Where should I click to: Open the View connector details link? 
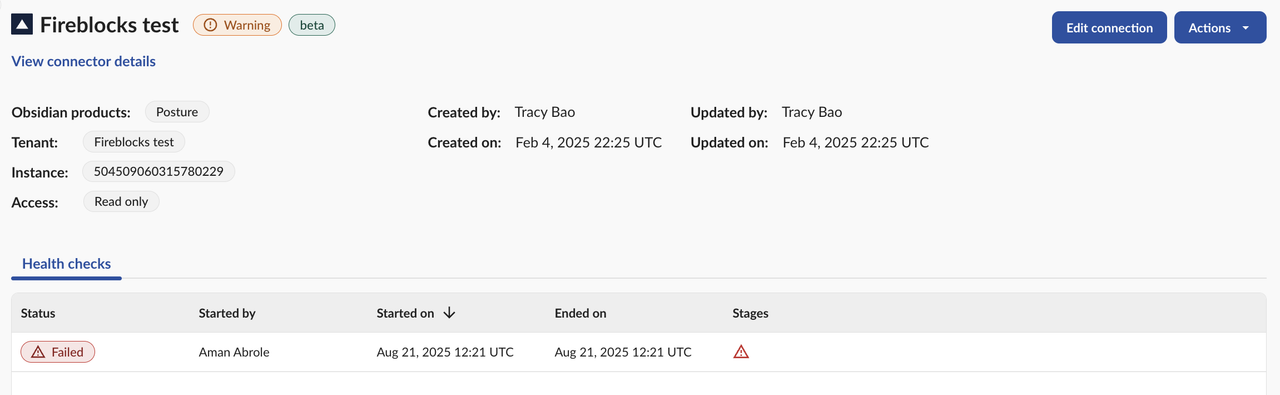tap(84, 61)
